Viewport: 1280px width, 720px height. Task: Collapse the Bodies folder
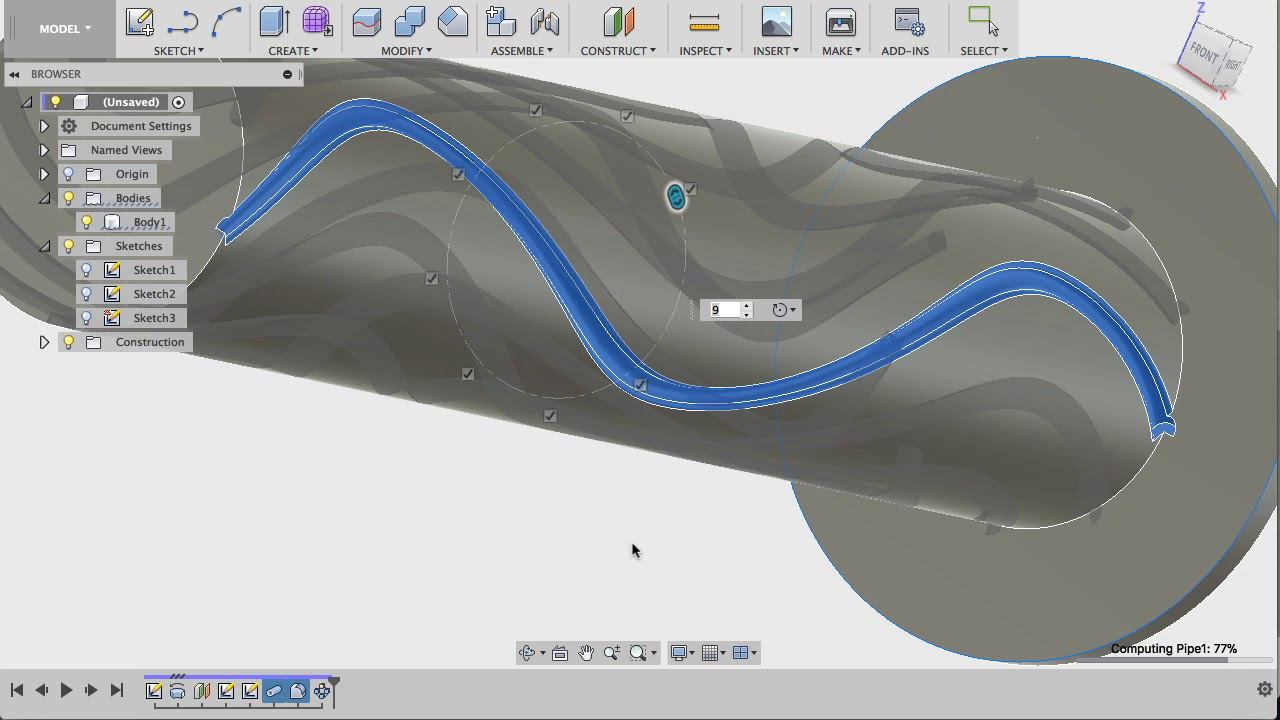point(44,198)
